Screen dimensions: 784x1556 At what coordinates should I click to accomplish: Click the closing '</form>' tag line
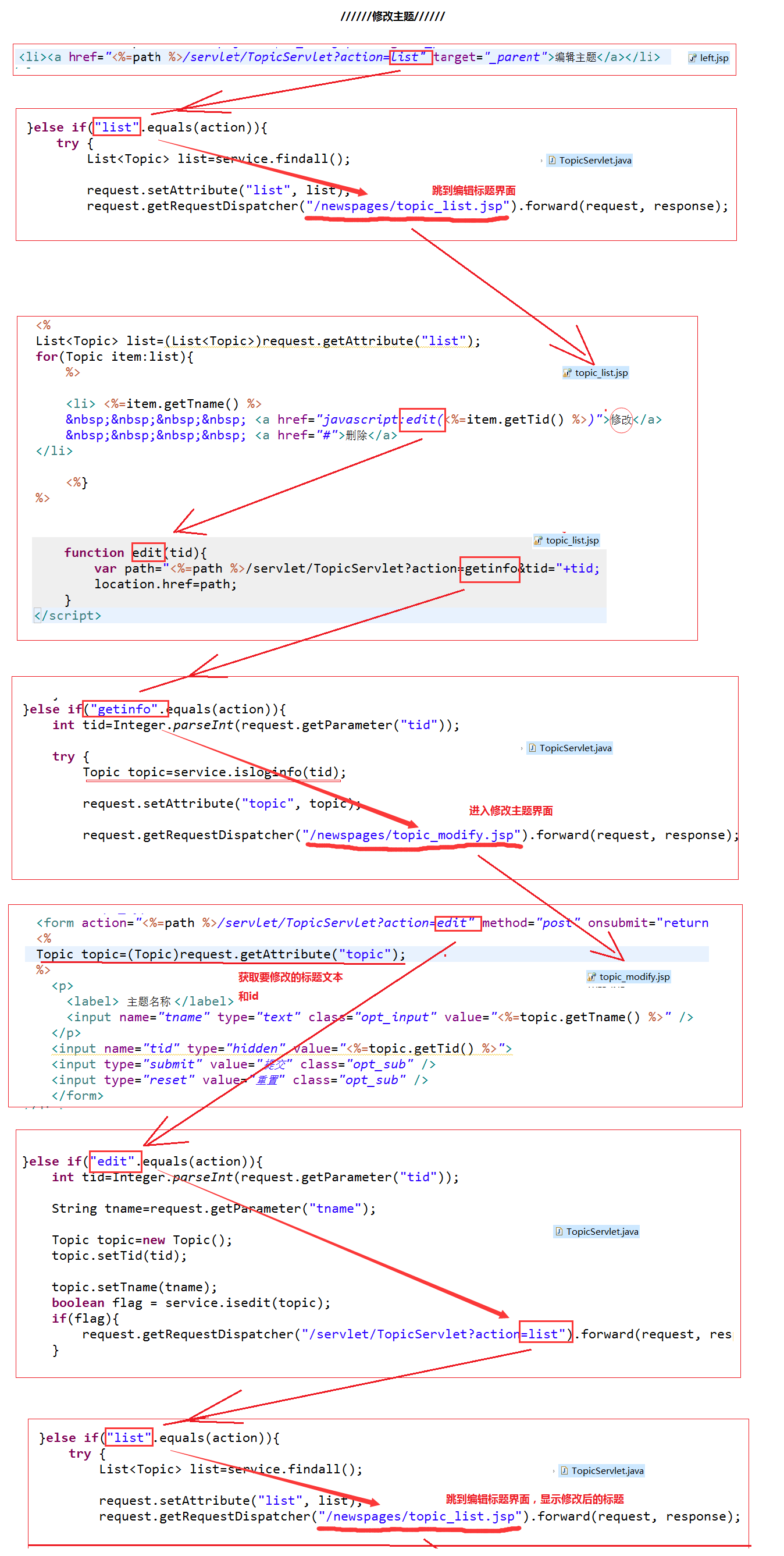pos(78,1095)
